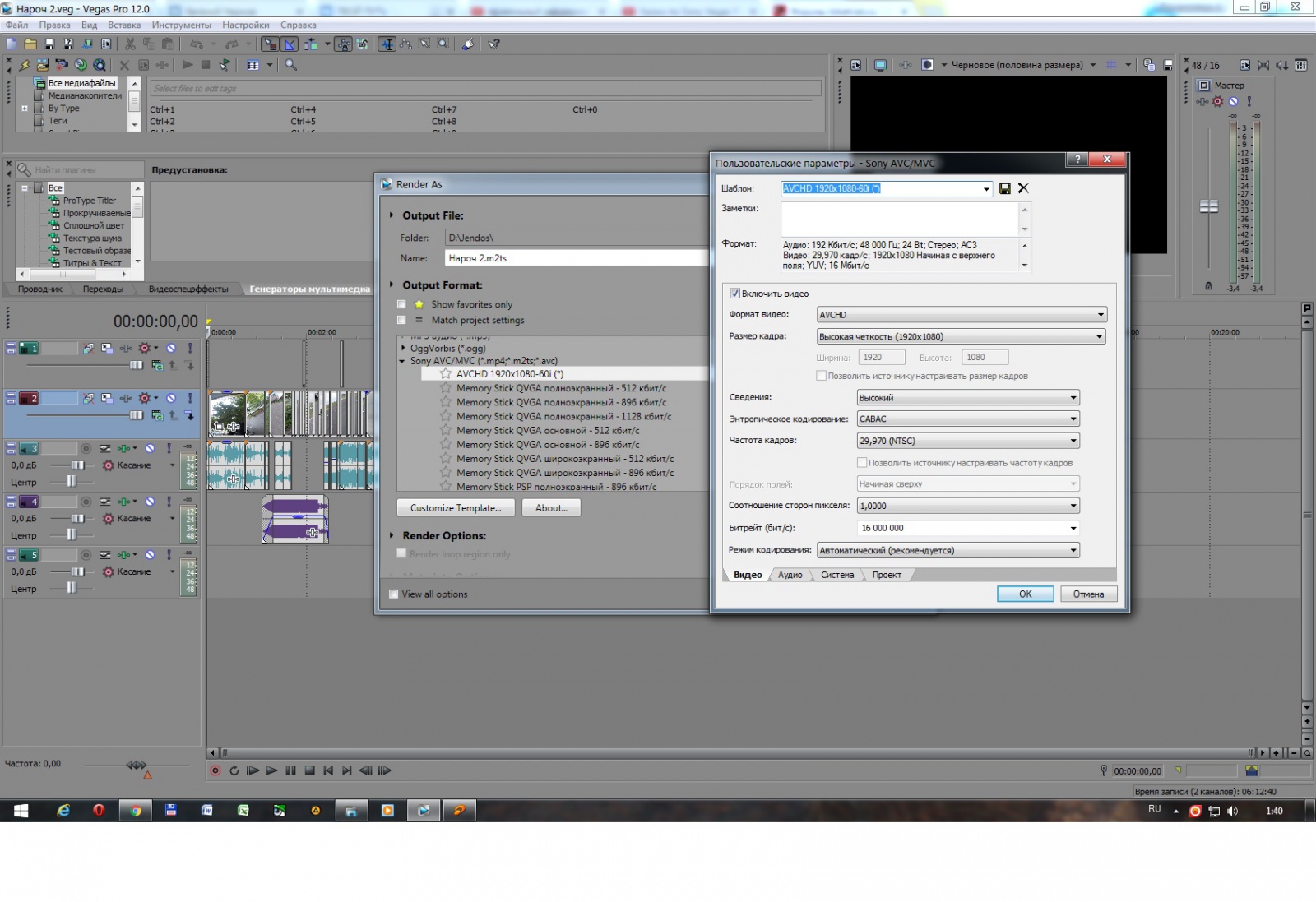
Task: Delete template using the X icon
Action: [1023, 188]
